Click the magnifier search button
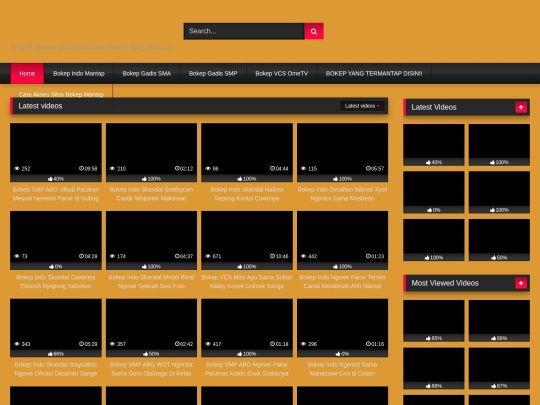 313,31
